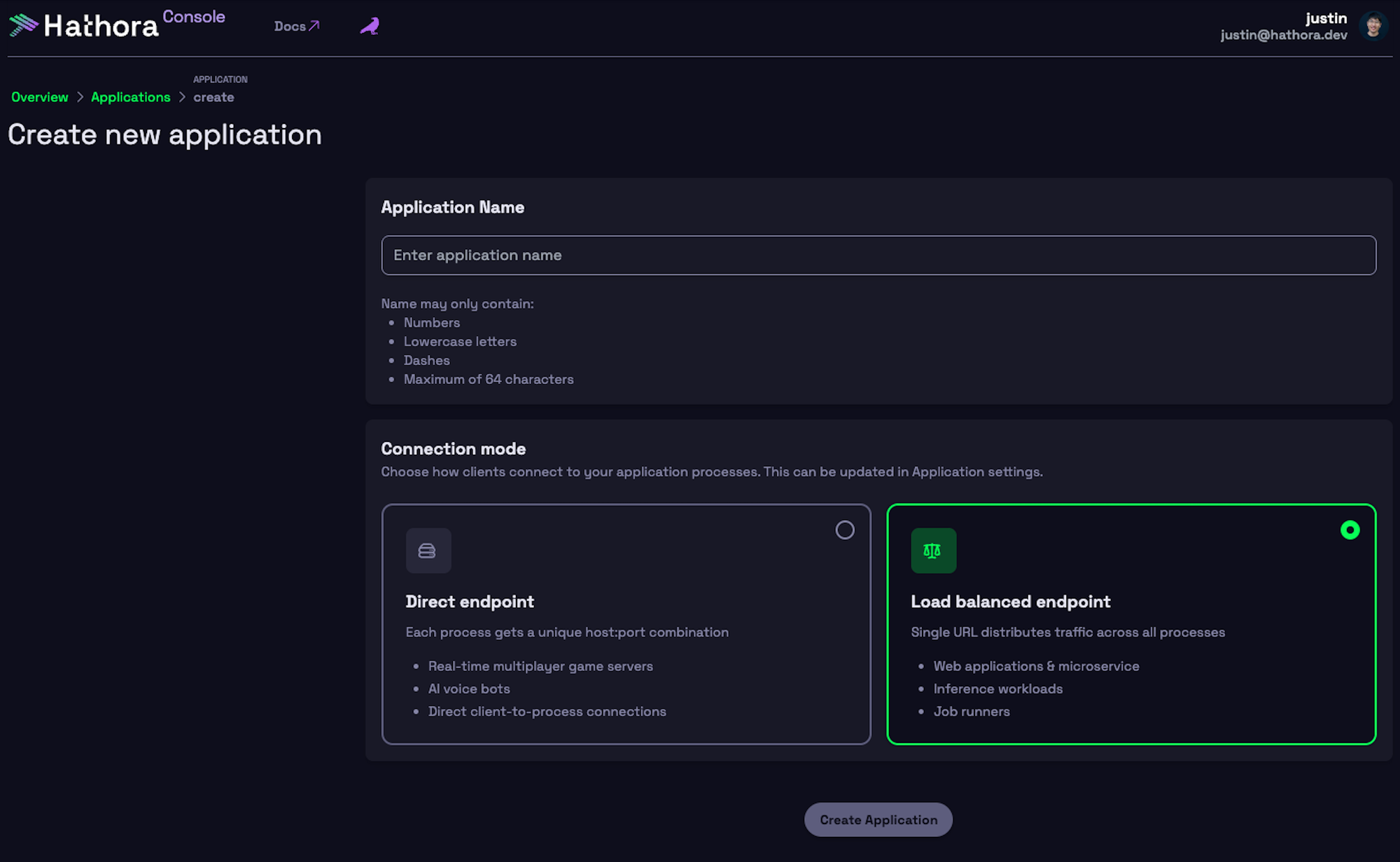The height and width of the screenshot is (862, 1400).
Task: Select the Direct endpoint radio button
Action: click(x=844, y=530)
